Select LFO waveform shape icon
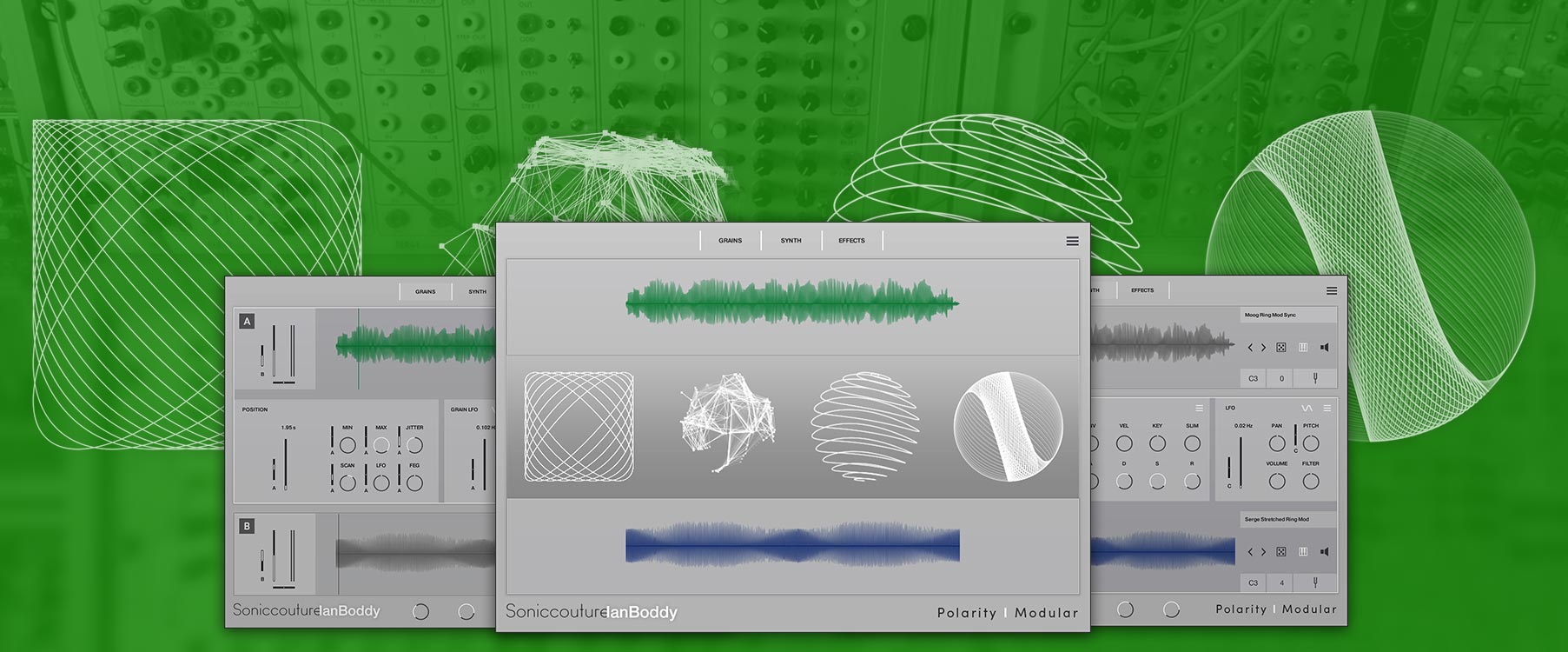This screenshot has height=652, width=1568. (x=1307, y=408)
